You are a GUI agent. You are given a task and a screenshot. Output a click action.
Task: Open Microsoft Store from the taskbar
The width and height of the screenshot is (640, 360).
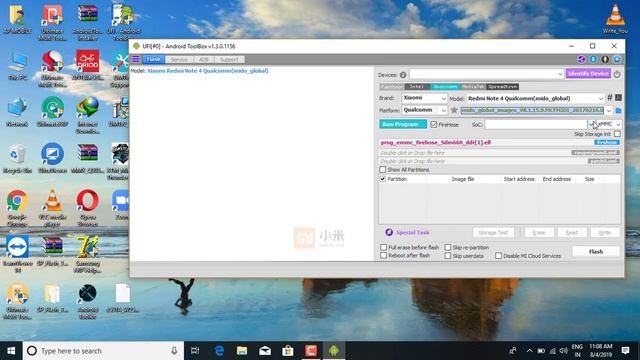pos(288,351)
